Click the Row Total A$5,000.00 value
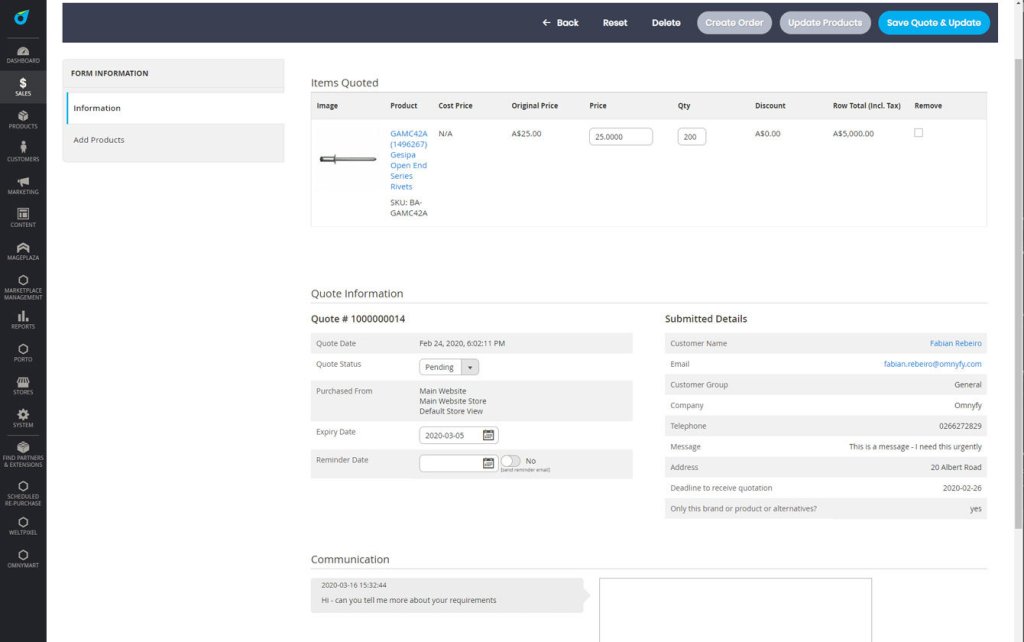 [853, 134]
